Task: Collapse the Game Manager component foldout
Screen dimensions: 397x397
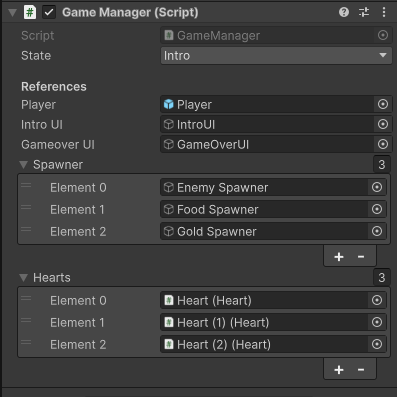Action: point(13,13)
